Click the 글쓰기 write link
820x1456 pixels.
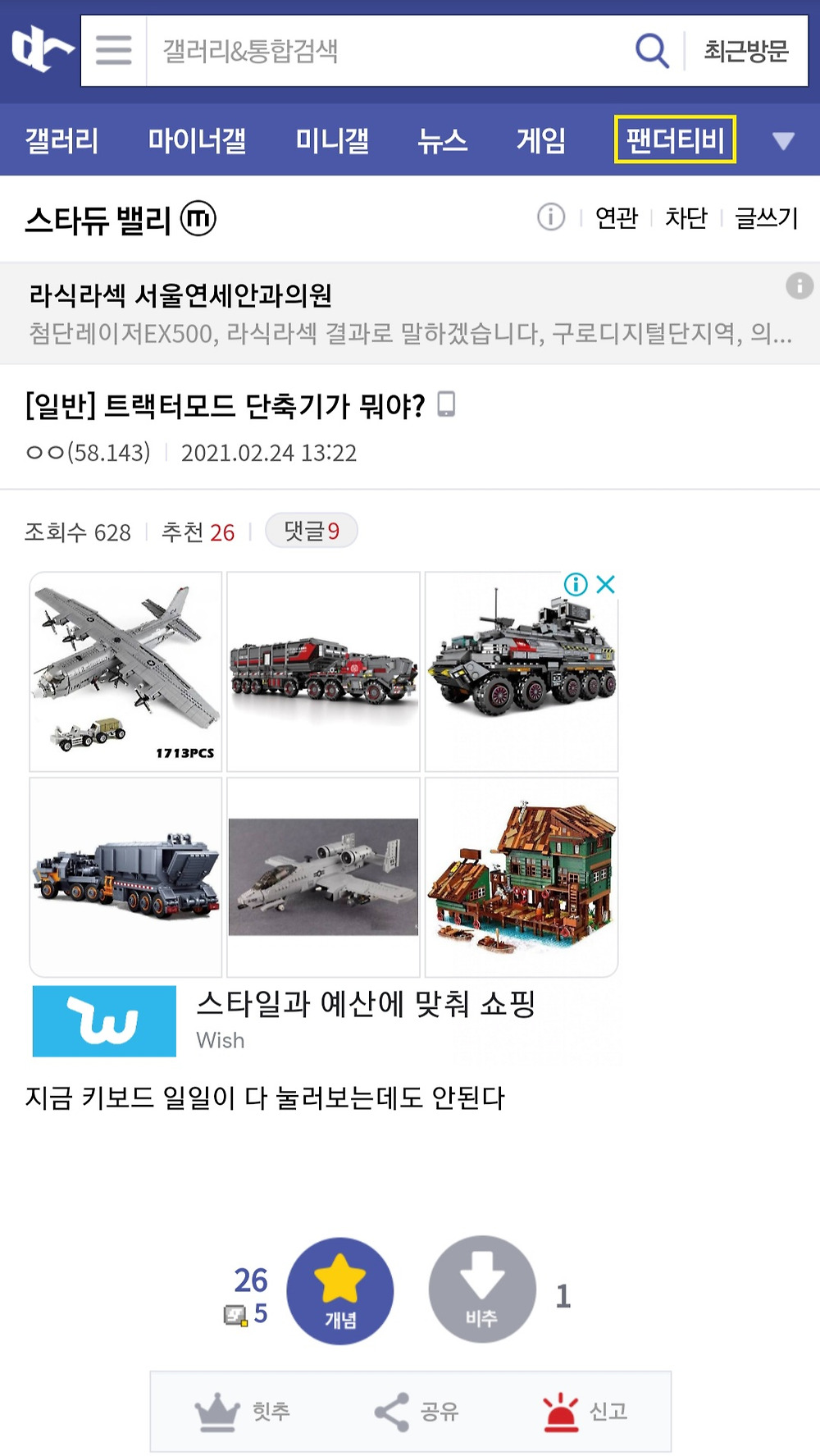[x=767, y=217]
